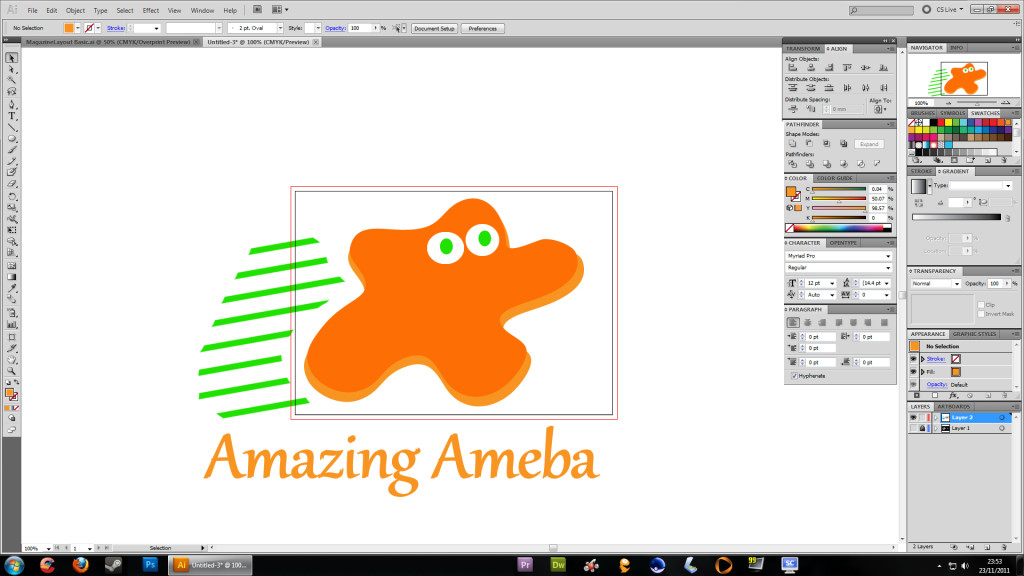Toggle lock on Layer 1
Image resolution: width=1024 pixels, height=576 pixels.
pyautogui.click(x=922, y=428)
